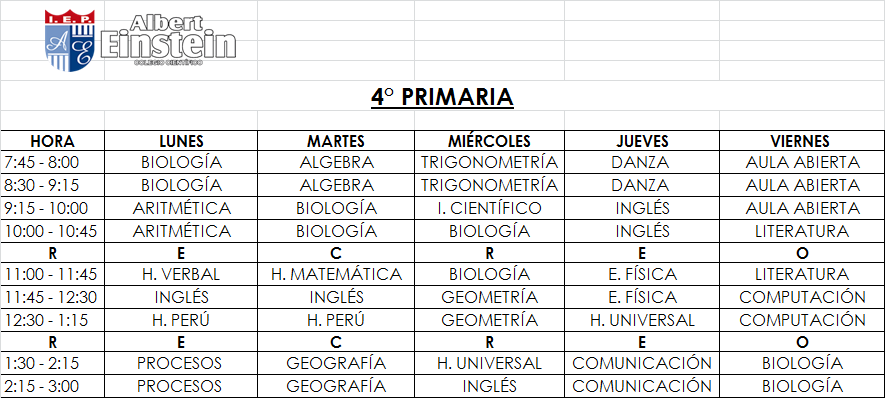Select Tuesday's H. PERÚ cell
The image size is (885, 407).
[x=336, y=320]
